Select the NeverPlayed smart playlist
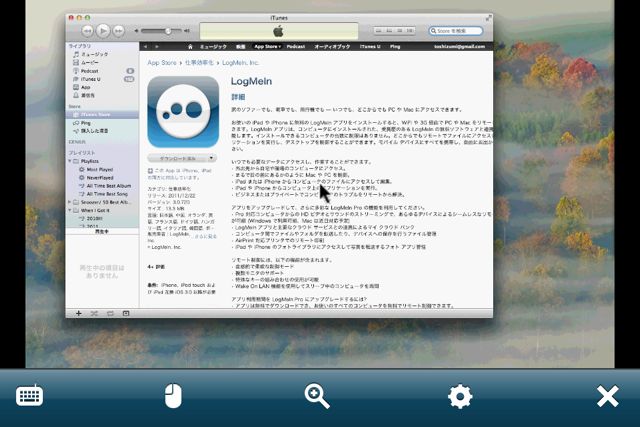This screenshot has width=640, height=427. click(102, 178)
